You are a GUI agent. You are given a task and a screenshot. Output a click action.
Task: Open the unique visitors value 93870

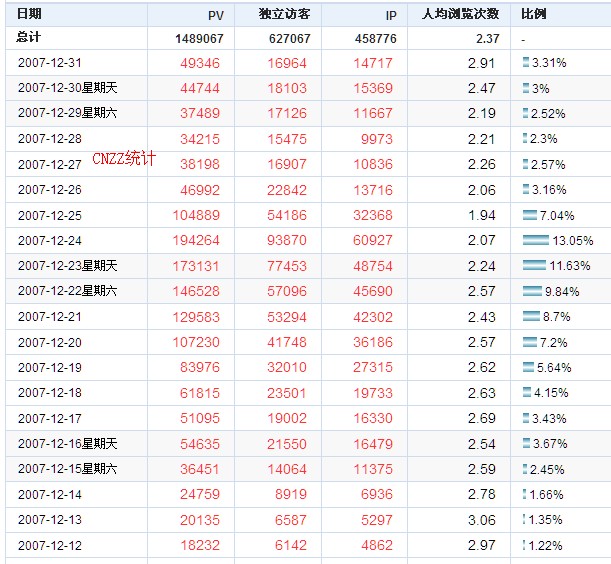(x=287, y=240)
